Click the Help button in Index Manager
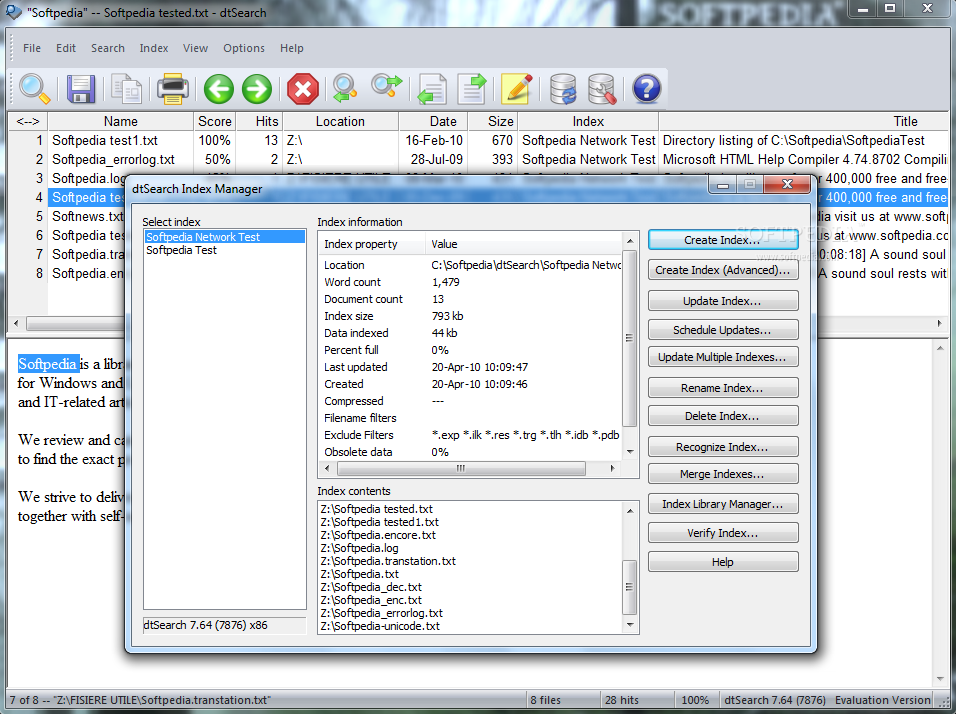This screenshot has height=714, width=956. tap(723, 562)
